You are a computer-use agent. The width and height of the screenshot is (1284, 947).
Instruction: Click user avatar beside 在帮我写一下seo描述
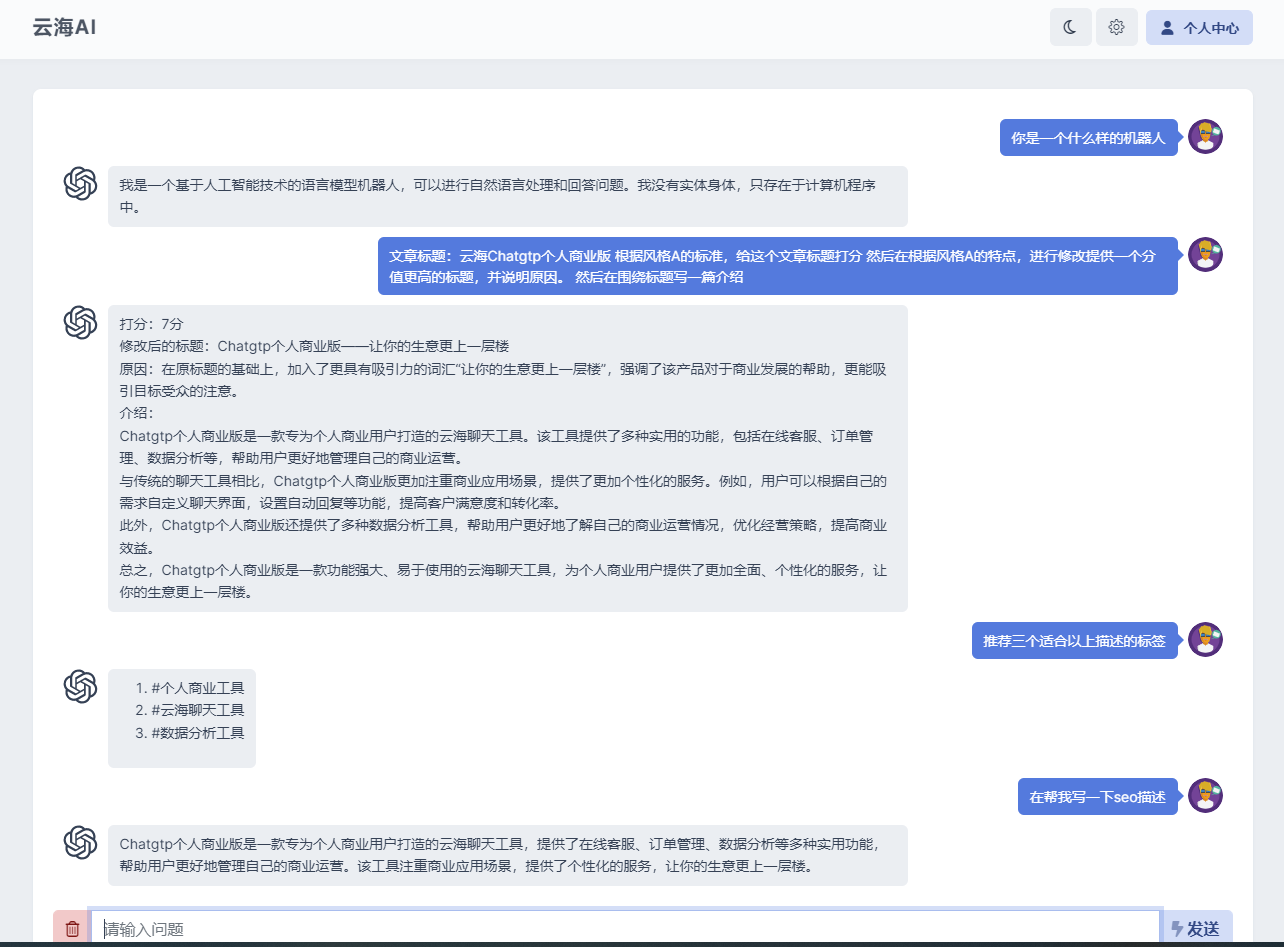1206,795
